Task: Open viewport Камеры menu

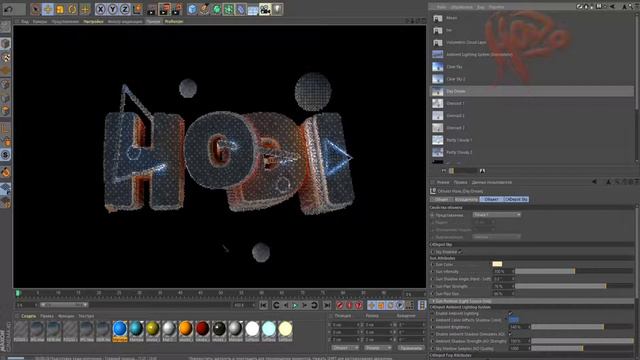Action: click(40, 22)
